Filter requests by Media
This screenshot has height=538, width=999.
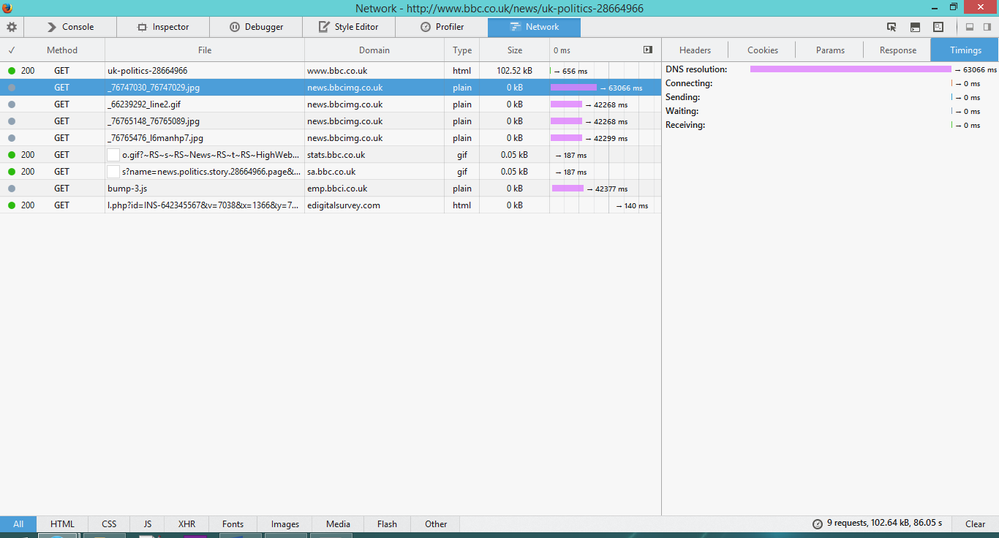coord(338,524)
